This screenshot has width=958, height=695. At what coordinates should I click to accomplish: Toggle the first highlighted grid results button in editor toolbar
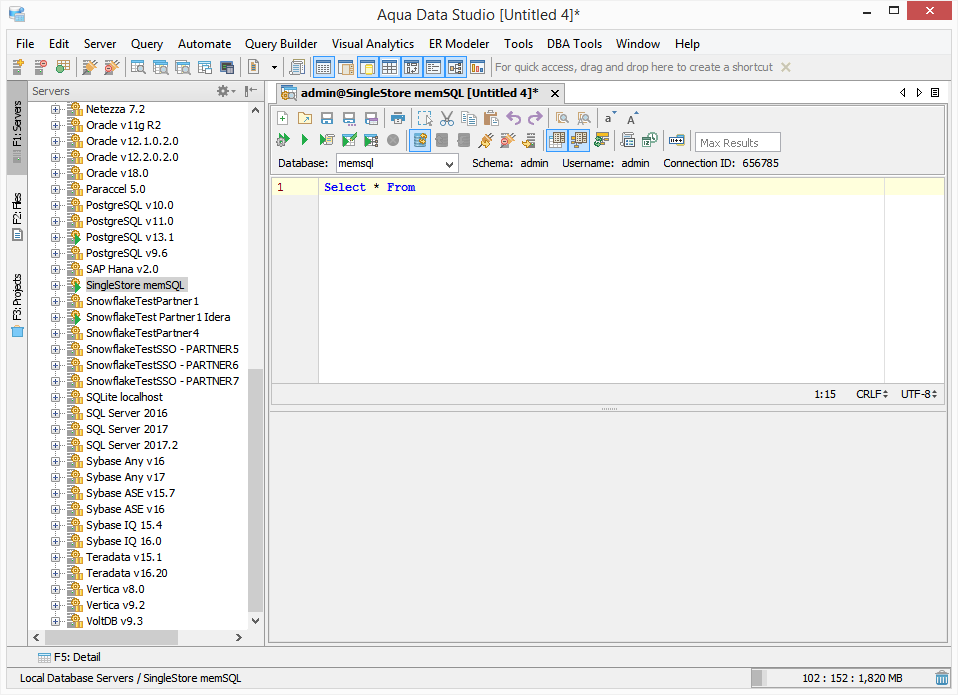pyautogui.click(x=557, y=140)
